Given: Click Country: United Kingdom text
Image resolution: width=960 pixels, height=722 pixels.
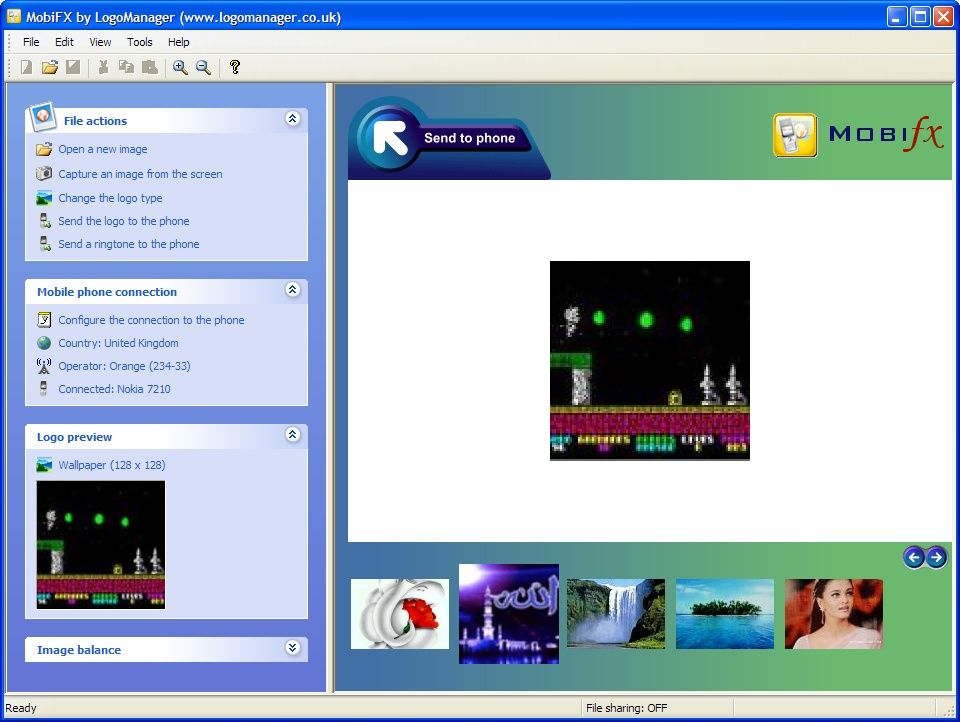Looking at the screenshot, I should coord(118,343).
